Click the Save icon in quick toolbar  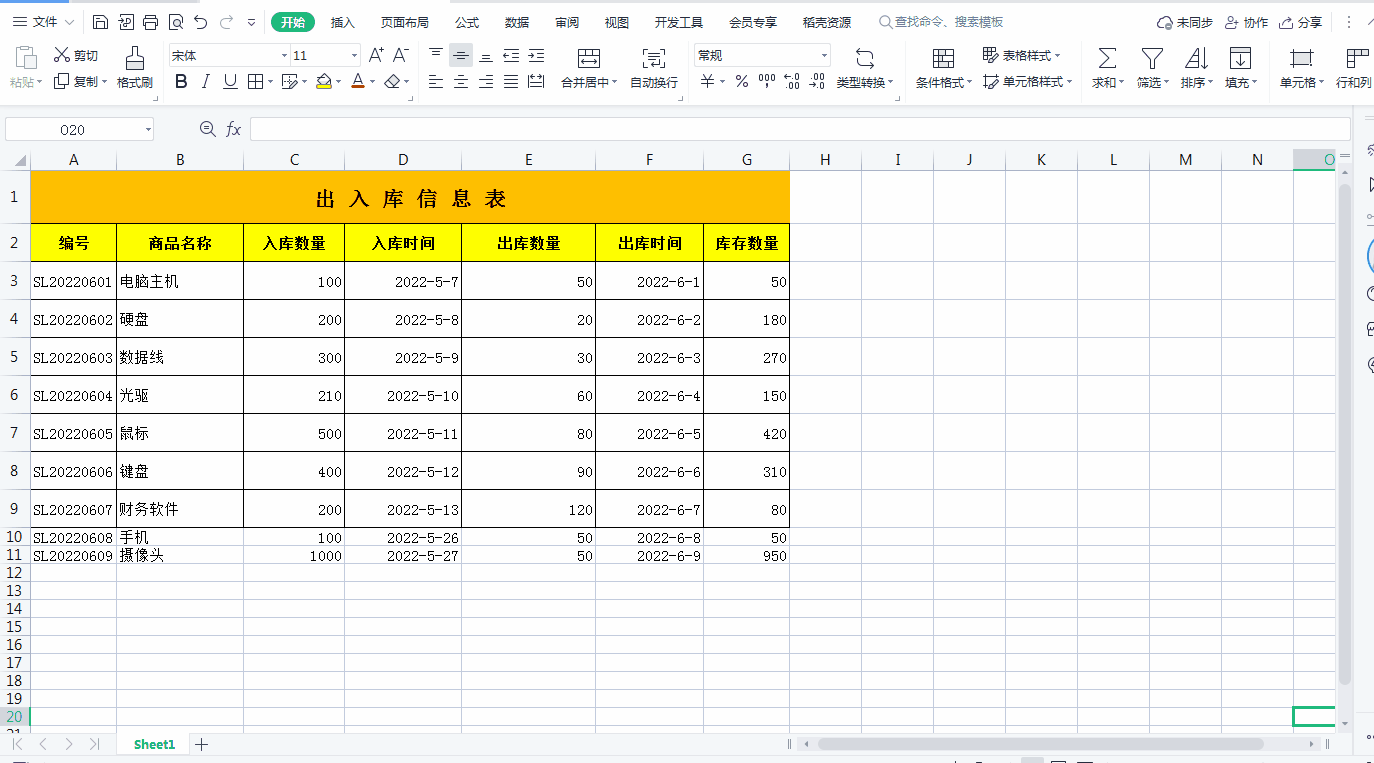coord(100,22)
